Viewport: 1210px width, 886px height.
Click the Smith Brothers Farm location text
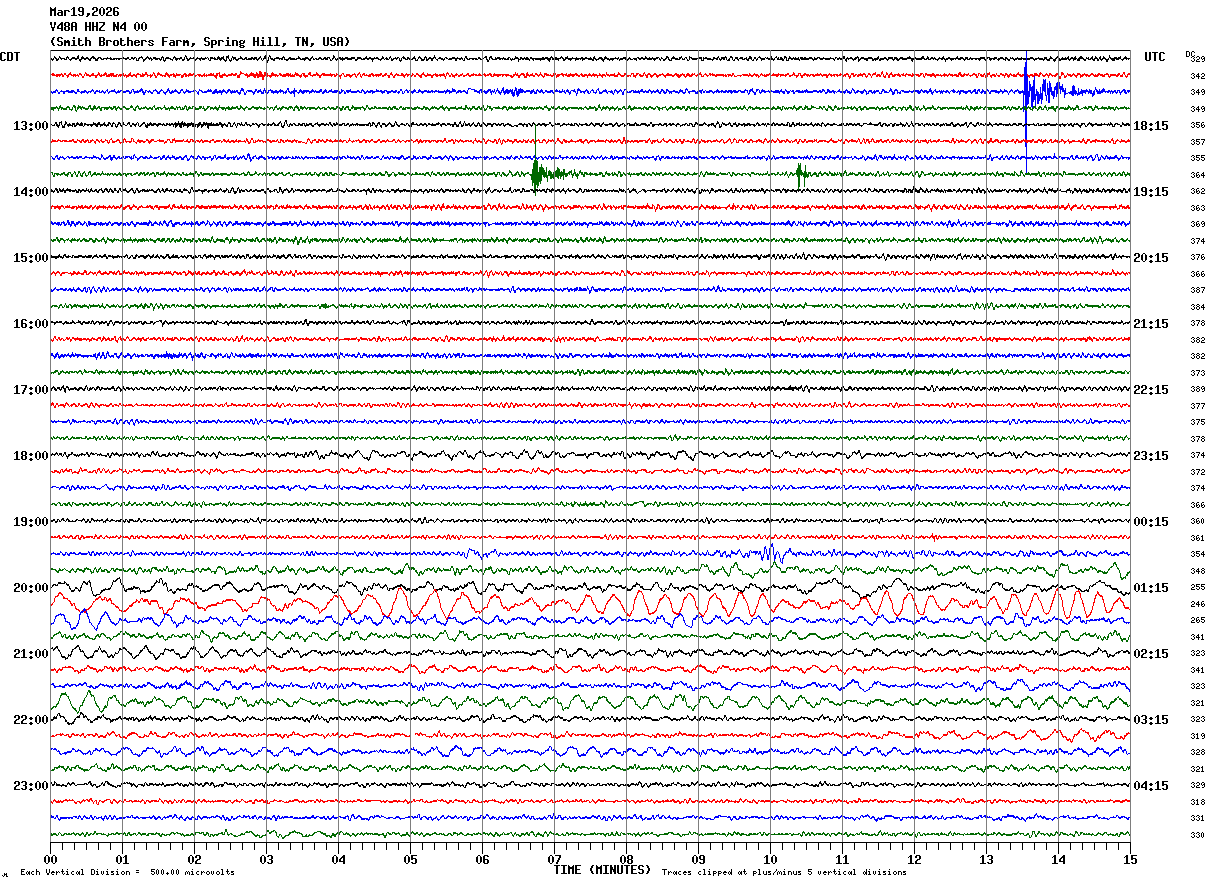pos(200,42)
